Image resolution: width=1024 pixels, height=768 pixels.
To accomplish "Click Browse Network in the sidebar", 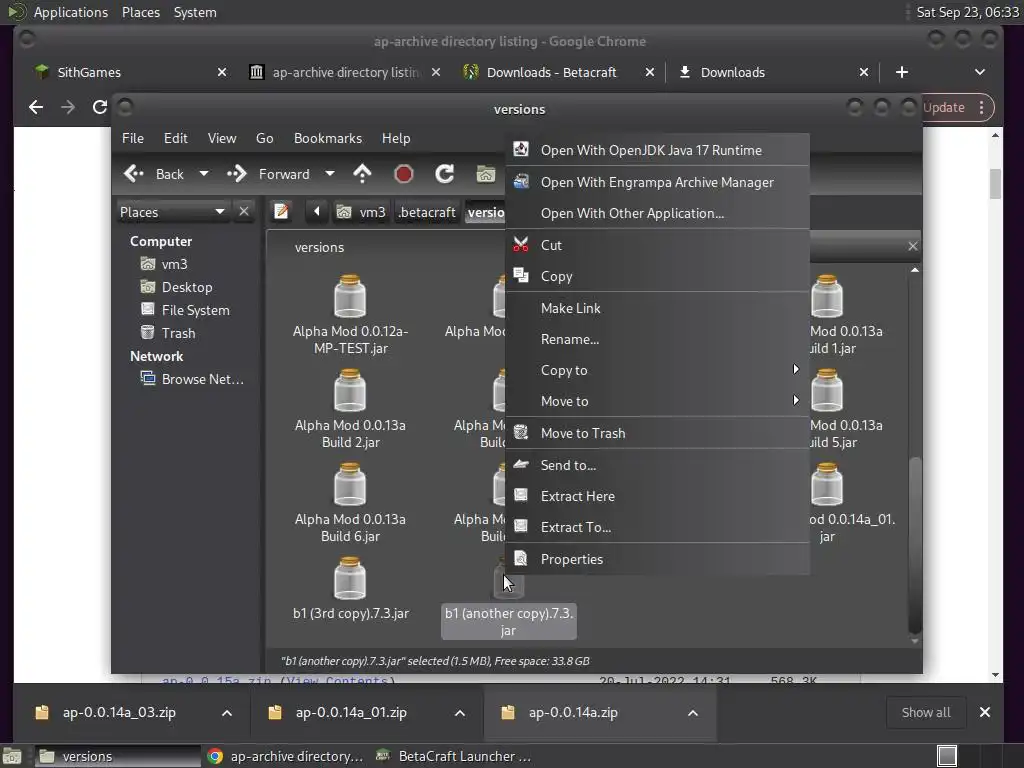I will pyautogui.click(x=193, y=379).
